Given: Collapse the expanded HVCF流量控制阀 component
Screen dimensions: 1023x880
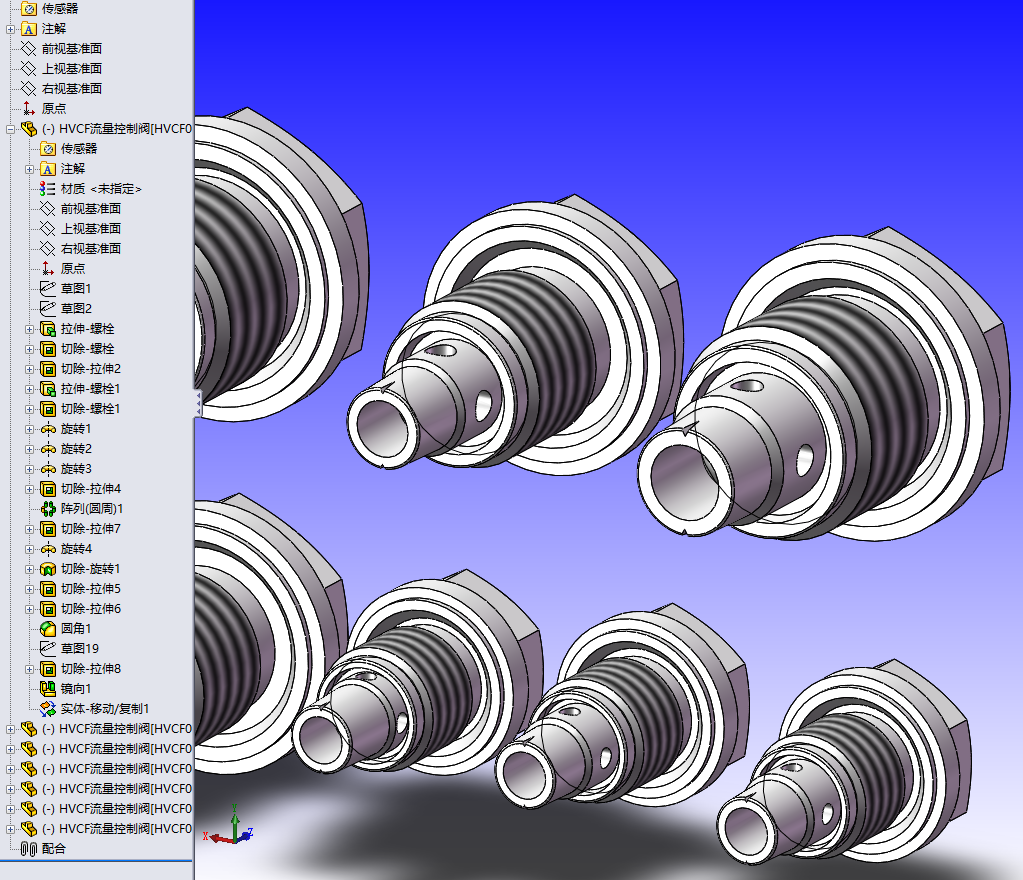Looking at the screenshot, I should pos(10,129).
